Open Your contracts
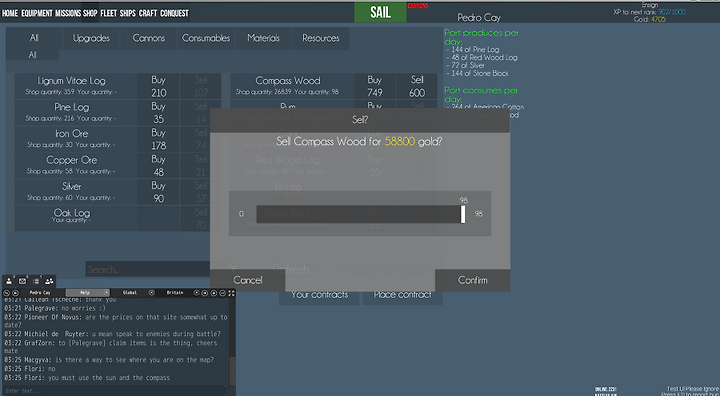720x396 pixels. [x=320, y=295]
